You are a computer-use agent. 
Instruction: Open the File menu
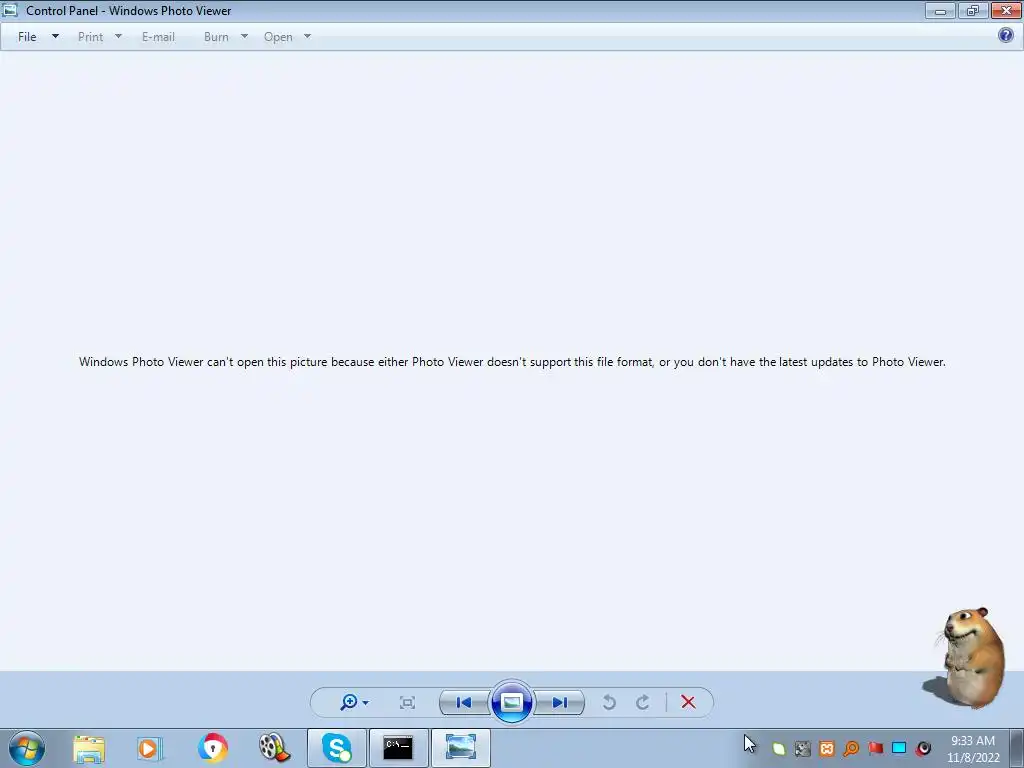pyautogui.click(x=27, y=37)
